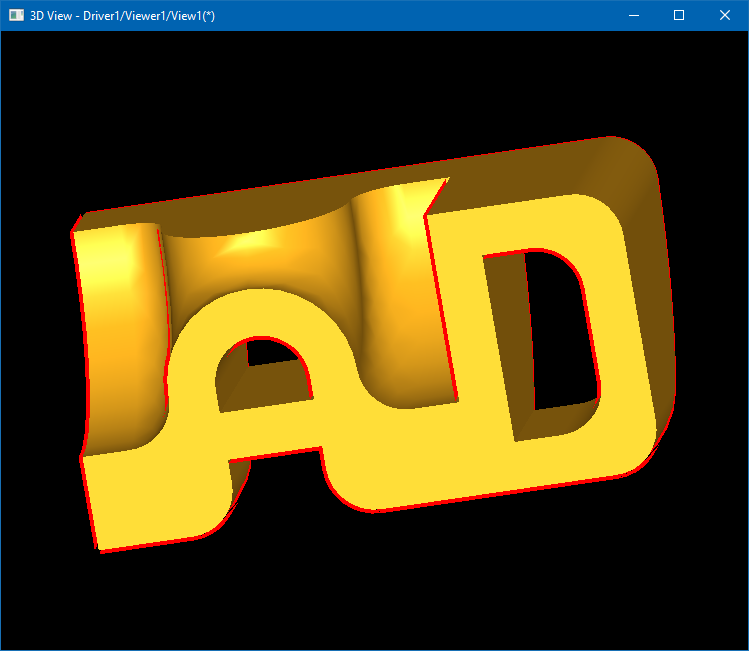Minimize the 3D View window

[633, 15]
